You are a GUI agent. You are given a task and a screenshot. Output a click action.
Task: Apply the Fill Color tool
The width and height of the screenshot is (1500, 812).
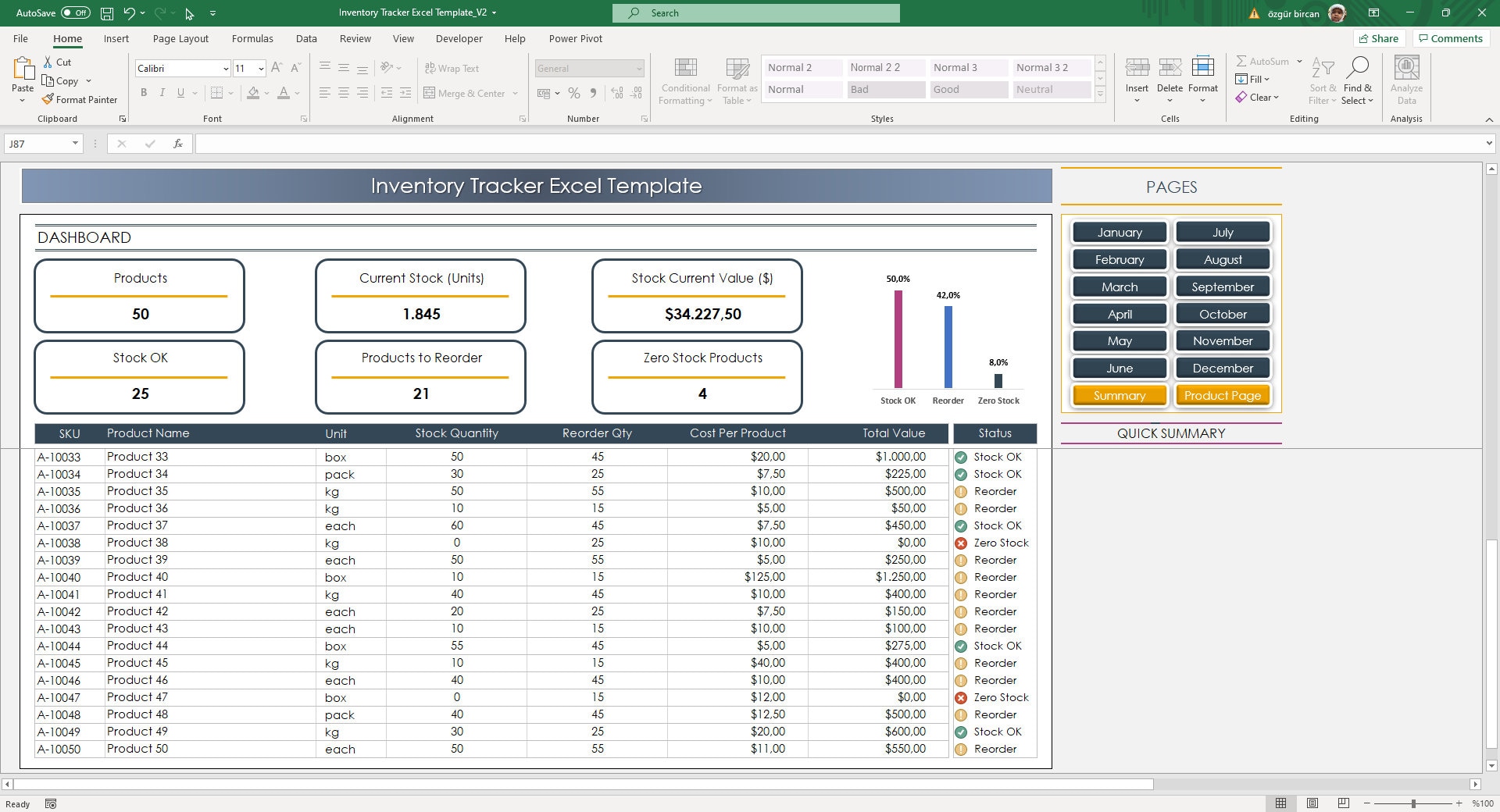click(x=252, y=93)
